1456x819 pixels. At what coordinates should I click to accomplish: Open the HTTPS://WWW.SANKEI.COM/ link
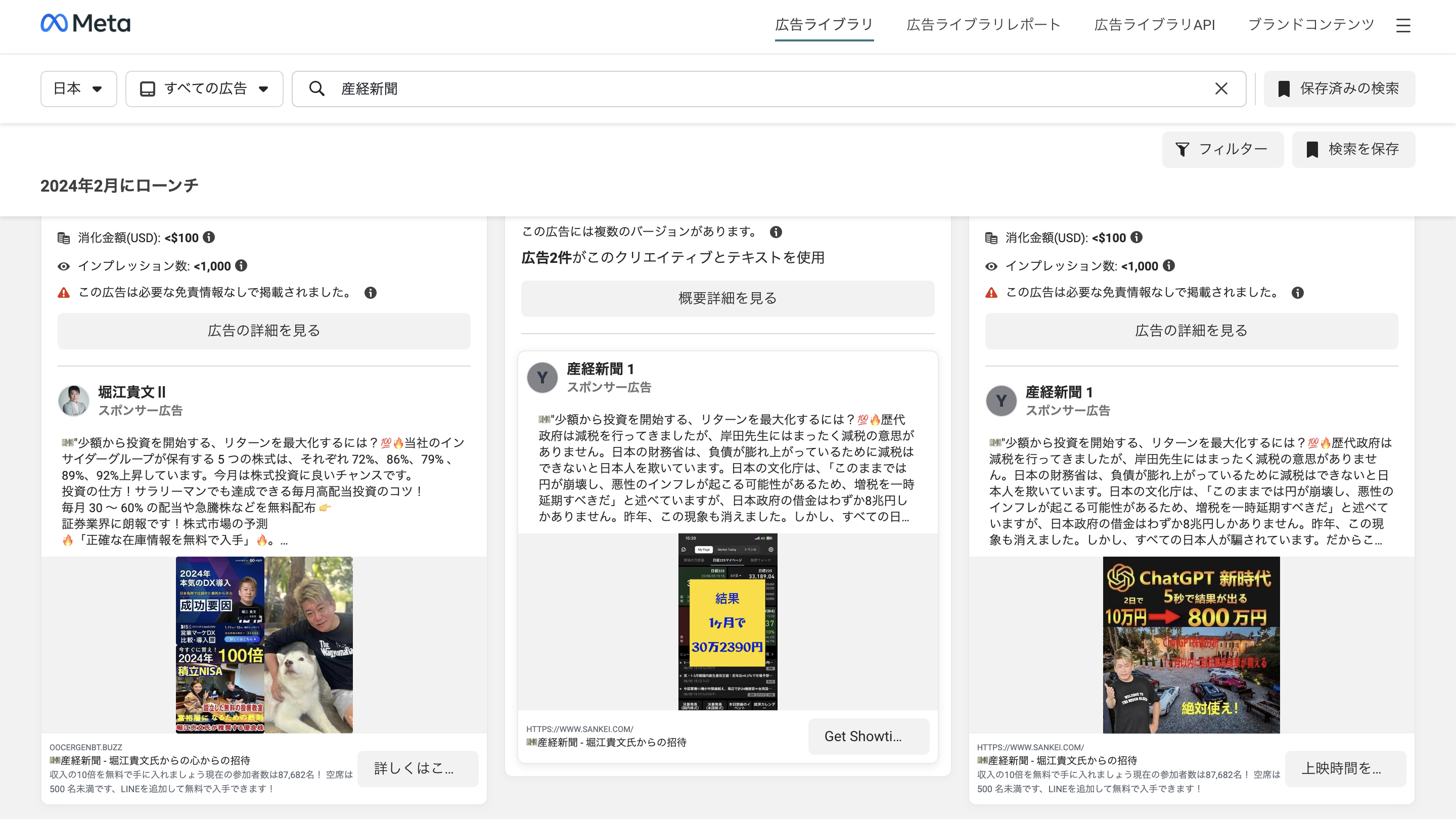[x=579, y=729]
